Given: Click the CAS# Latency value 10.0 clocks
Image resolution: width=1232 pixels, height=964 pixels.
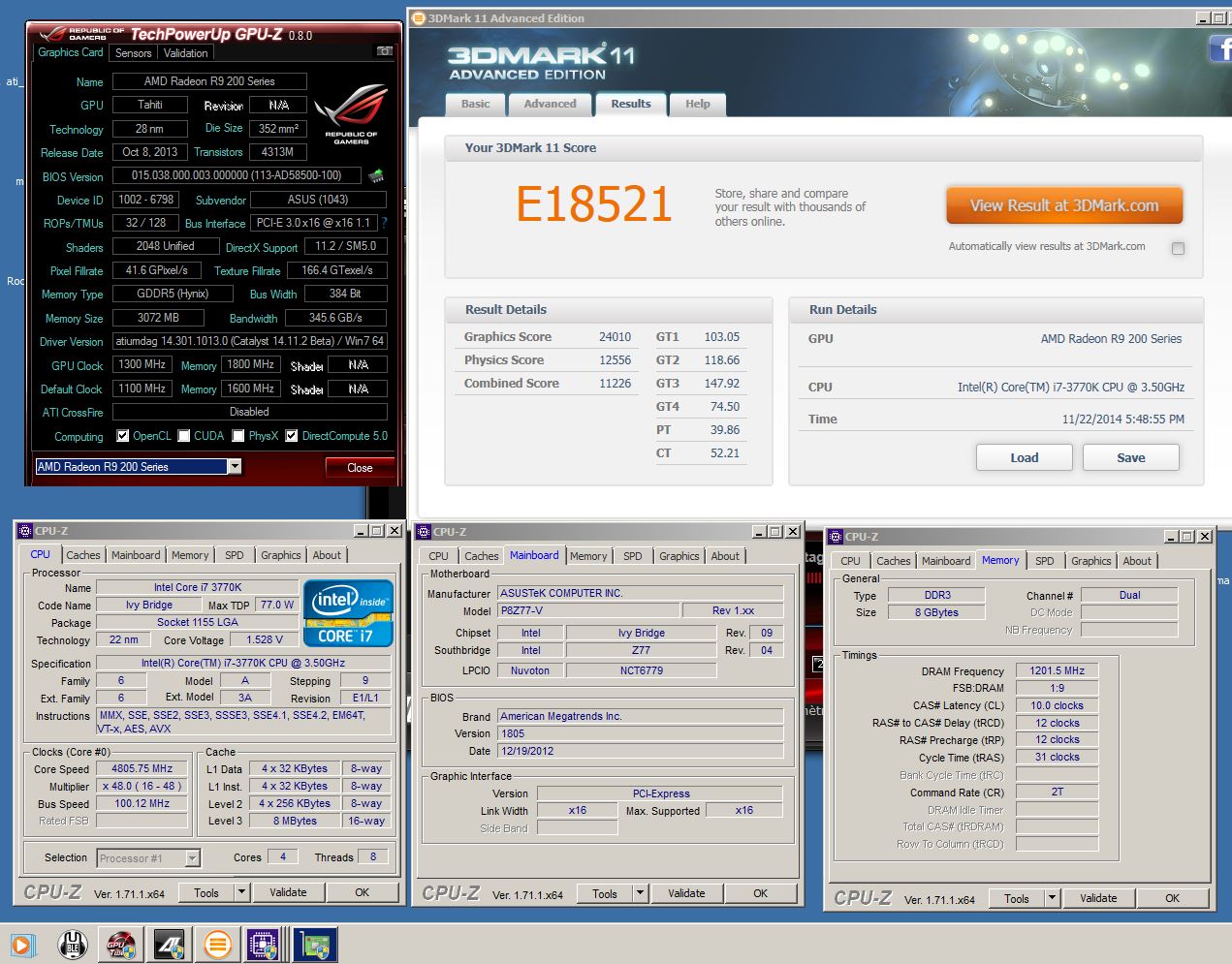Looking at the screenshot, I should [1057, 705].
